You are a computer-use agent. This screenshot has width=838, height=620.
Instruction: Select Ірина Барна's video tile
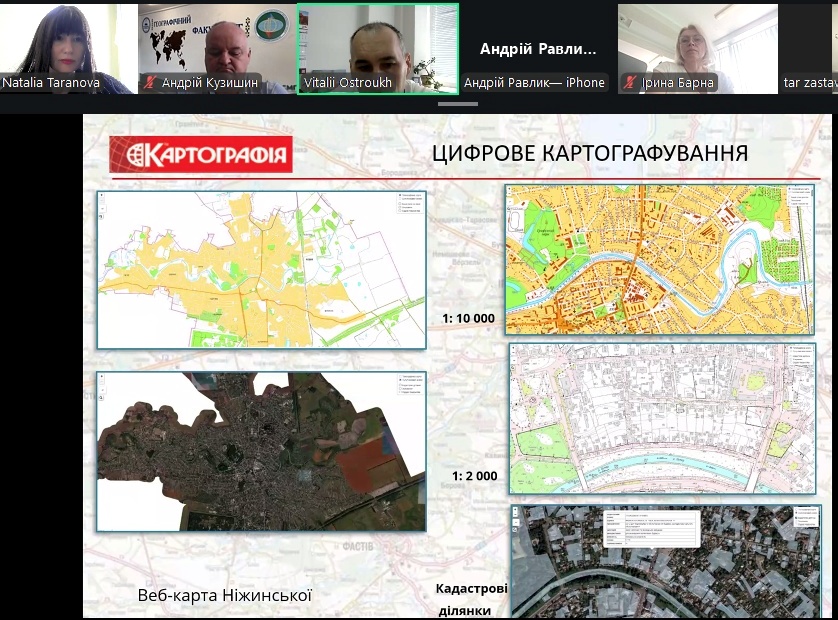697,49
